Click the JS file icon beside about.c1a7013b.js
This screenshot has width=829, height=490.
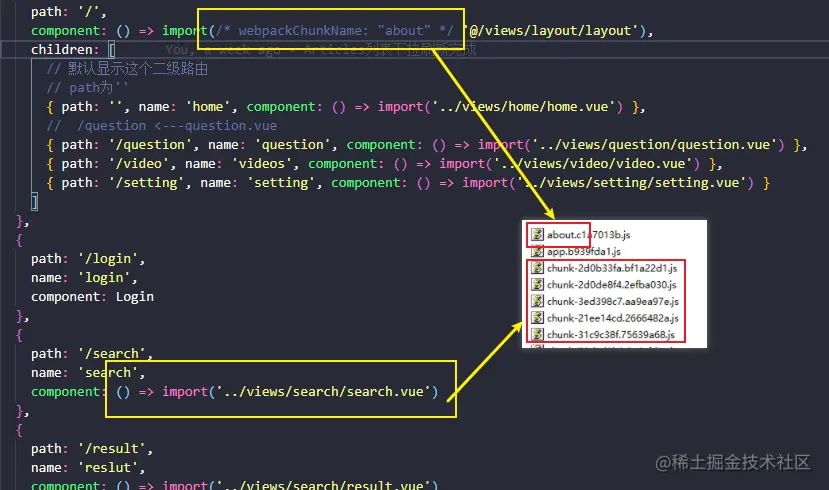click(537, 234)
